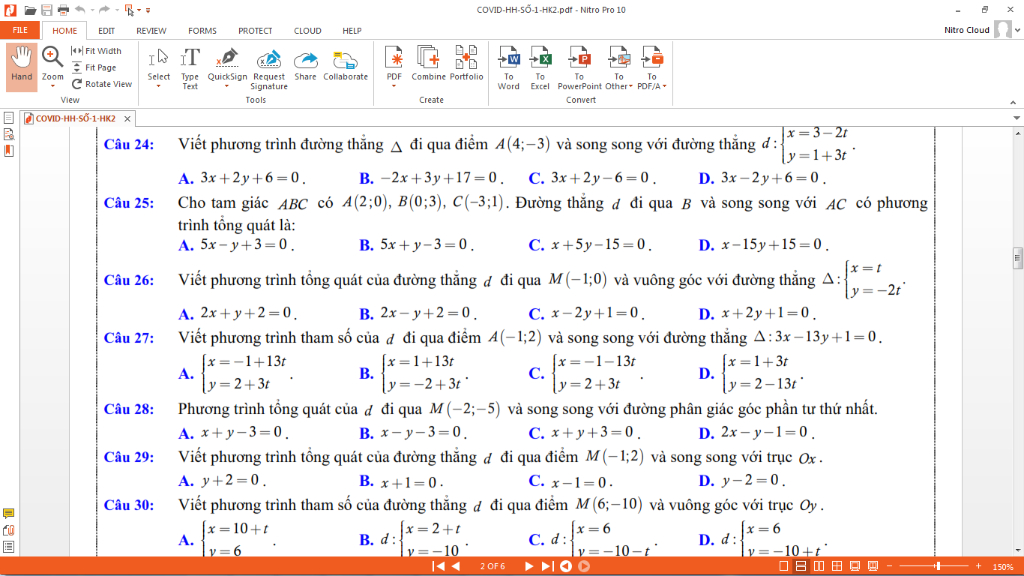Viewport: 1024px width, 576px height.
Task: Open Attachments panel in sidebar
Action: tap(8, 530)
